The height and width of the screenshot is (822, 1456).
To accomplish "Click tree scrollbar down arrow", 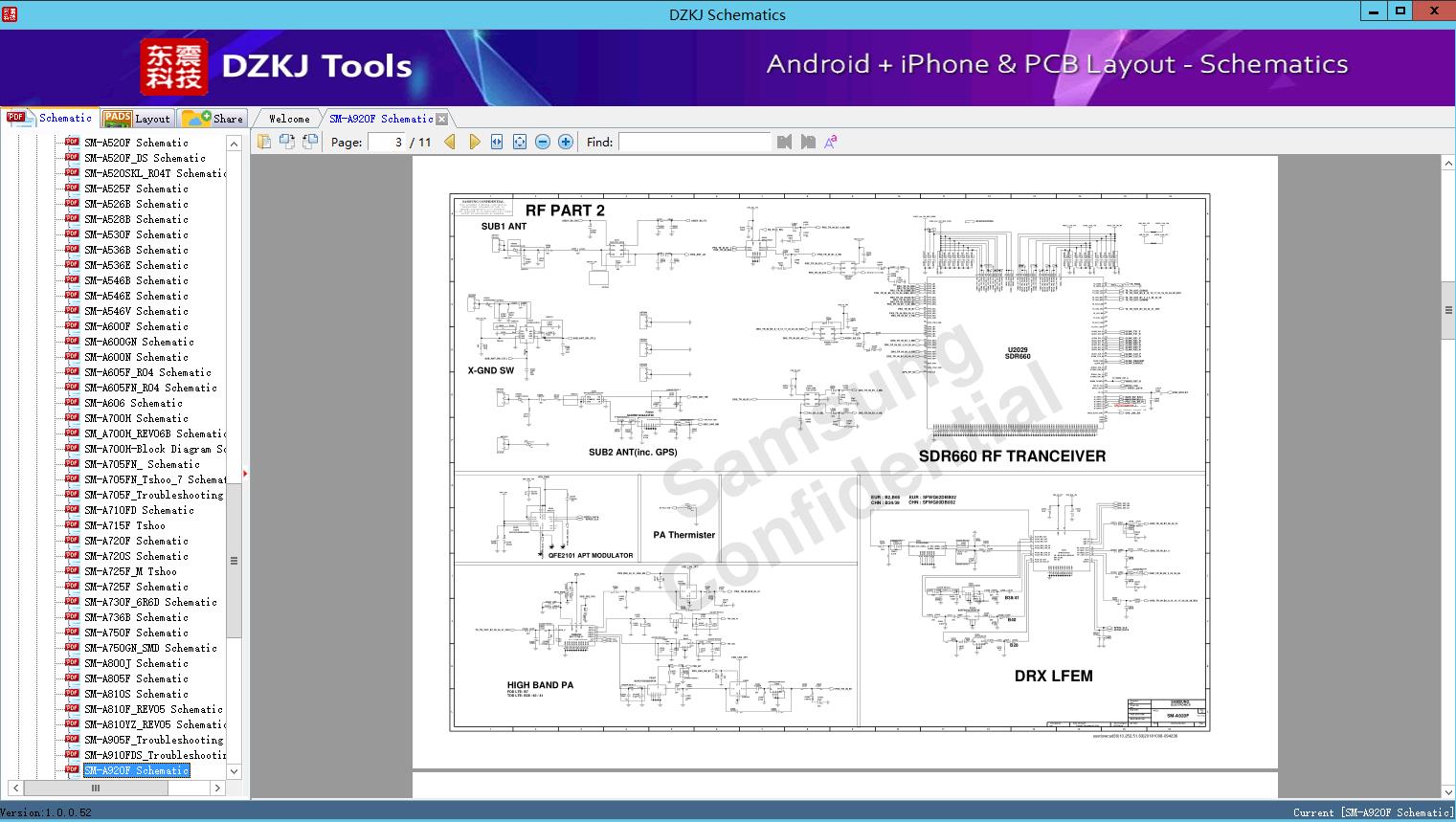I will pyautogui.click(x=234, y=771).
